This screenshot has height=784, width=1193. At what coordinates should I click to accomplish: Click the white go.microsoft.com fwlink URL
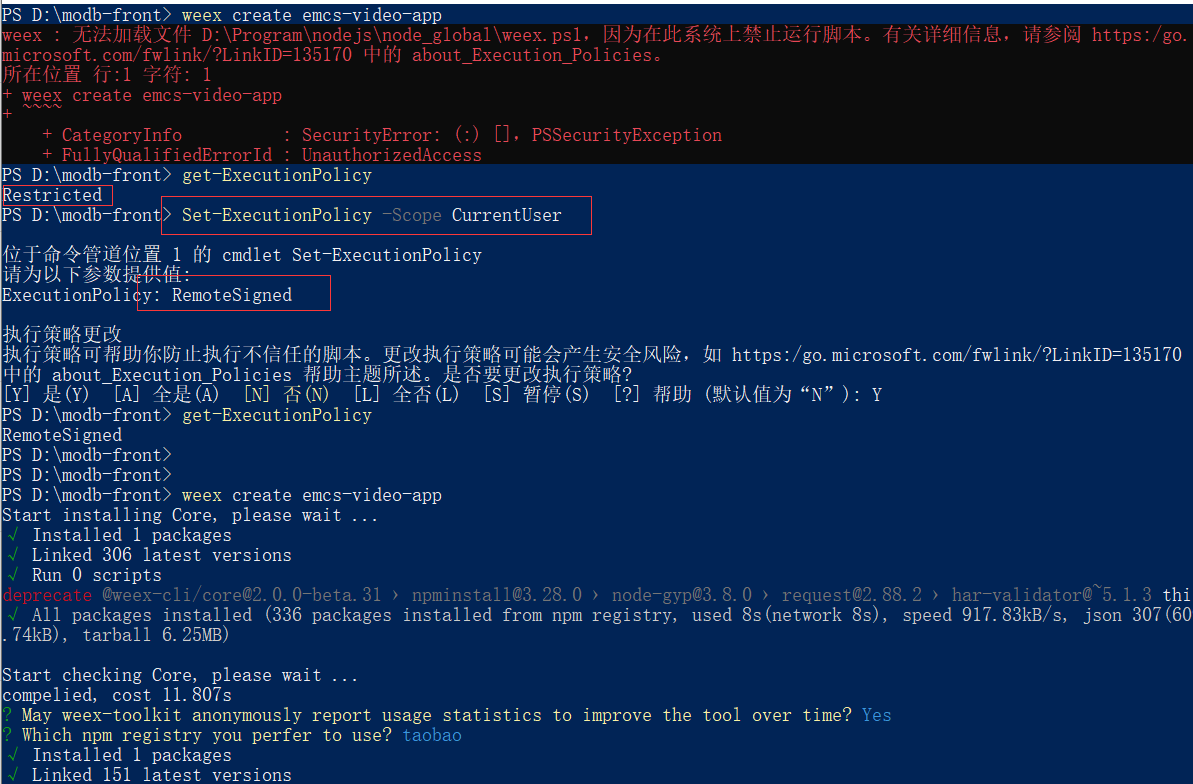tap(956, 355)
